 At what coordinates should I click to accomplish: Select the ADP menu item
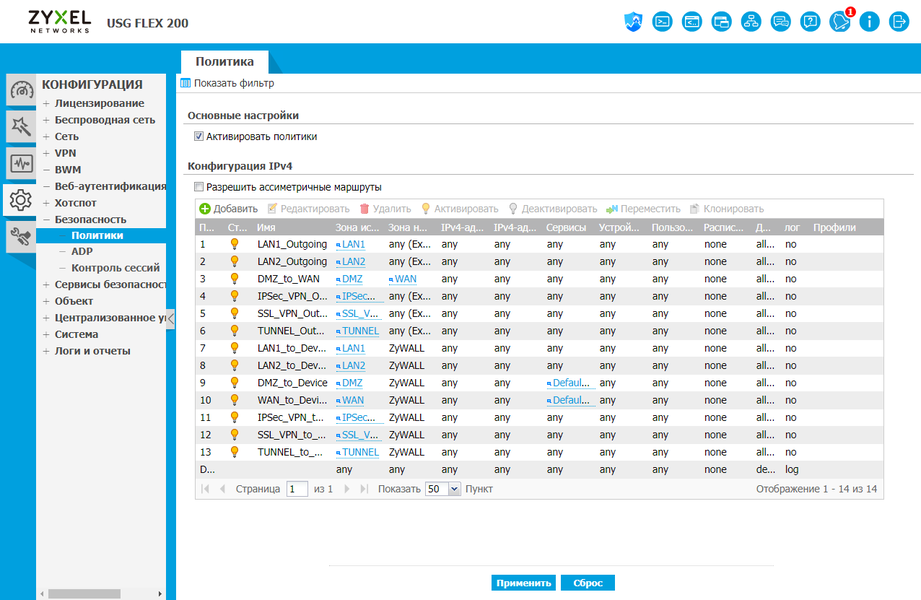[x=82, y=251]
